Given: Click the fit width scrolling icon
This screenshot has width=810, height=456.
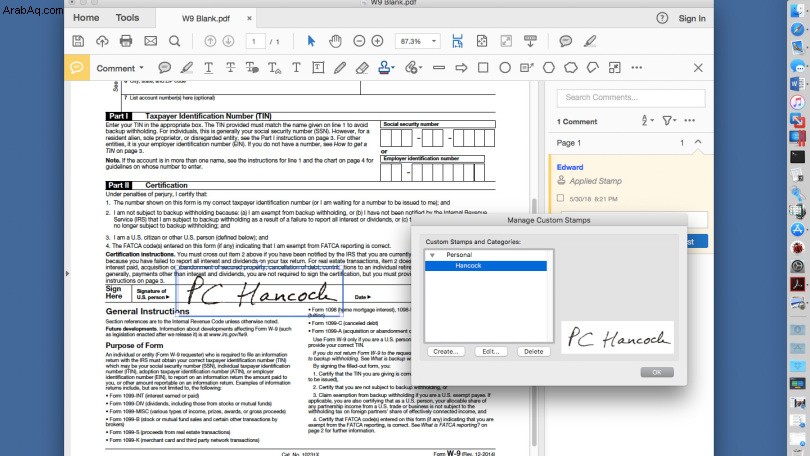Looking at the screenshot, I should [457, 41].
